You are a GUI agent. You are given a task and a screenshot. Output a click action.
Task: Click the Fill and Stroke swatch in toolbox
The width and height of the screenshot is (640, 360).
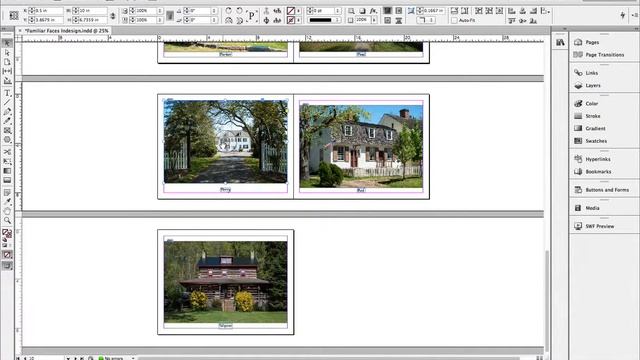[7, 234]
